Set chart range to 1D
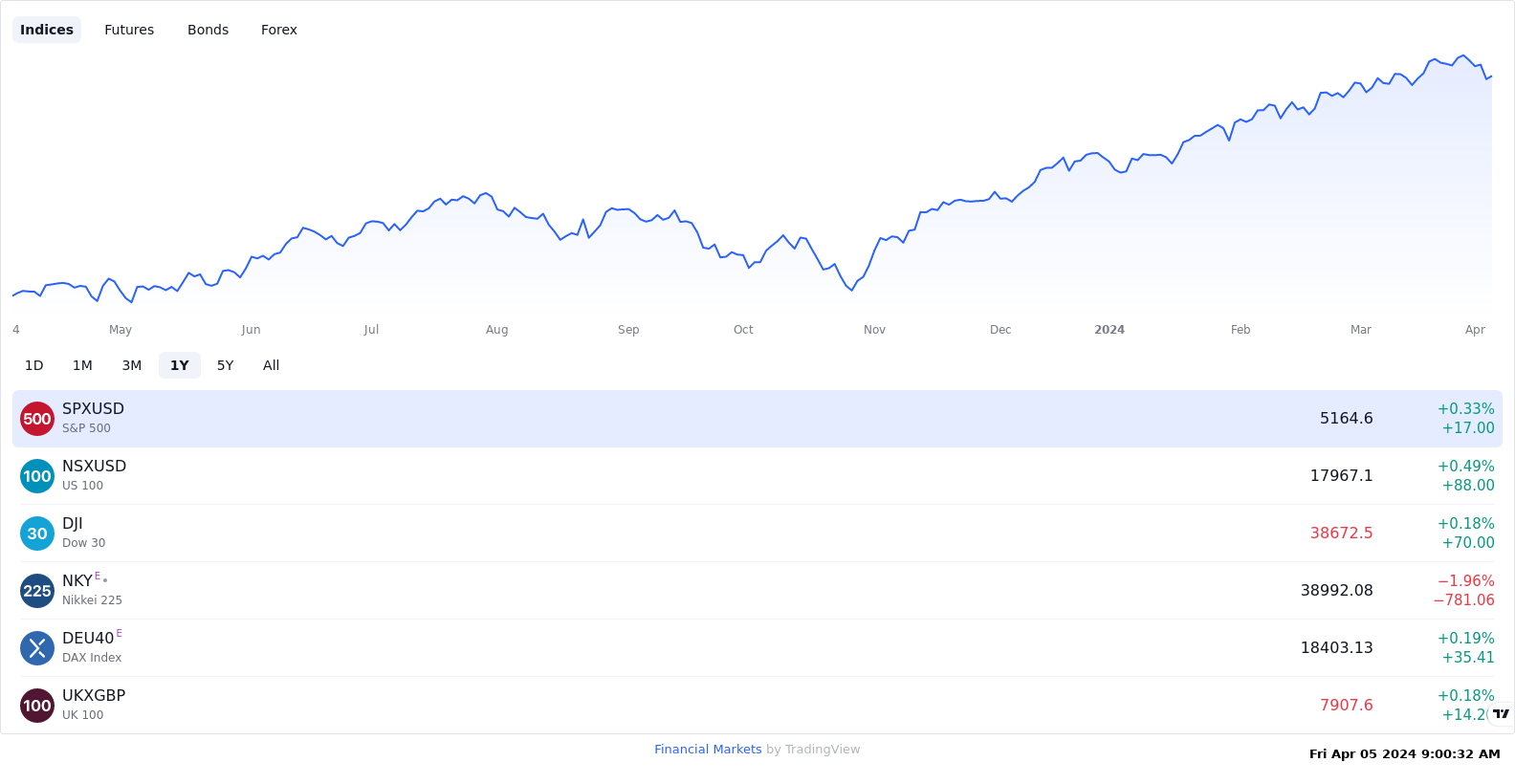 (x=34, y=365)
